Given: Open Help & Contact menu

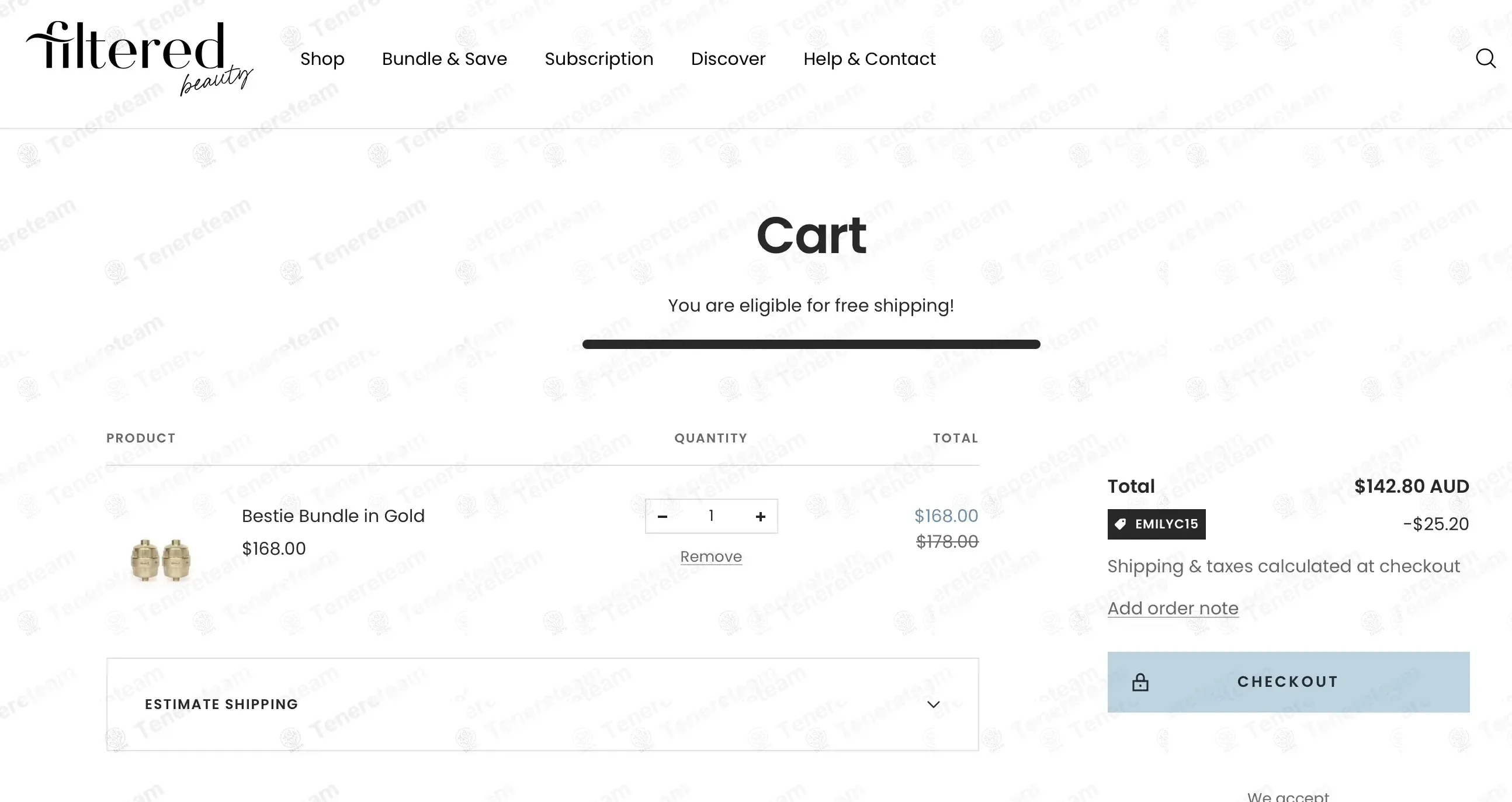Looking at the screenshot, I should (869, 58).
